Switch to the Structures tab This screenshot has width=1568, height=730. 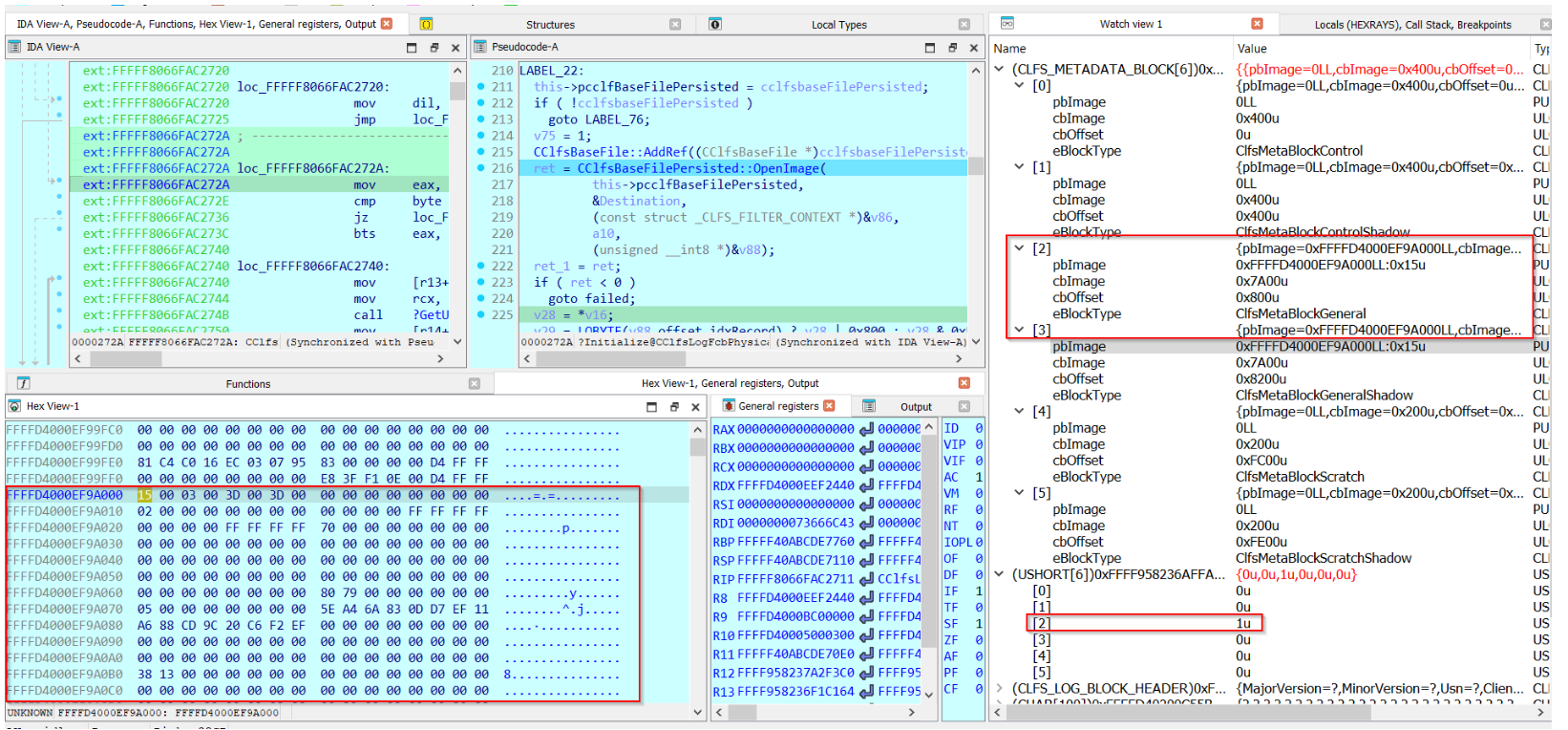pyautogui.click(x=551, y=25)
